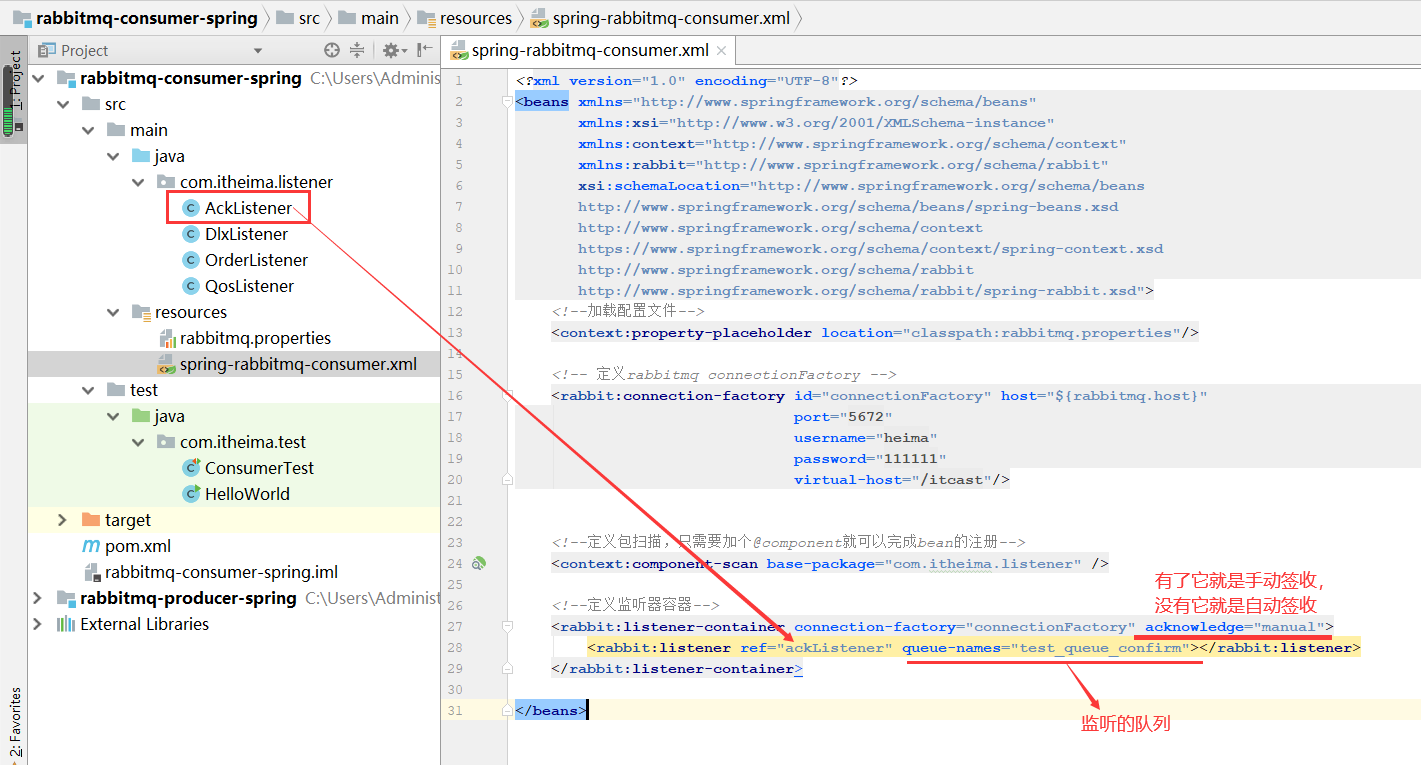1421x765 pixels.
Task: Click the class icon beside OrderListener
Action: pyautogui.click(x=191, y=260)
